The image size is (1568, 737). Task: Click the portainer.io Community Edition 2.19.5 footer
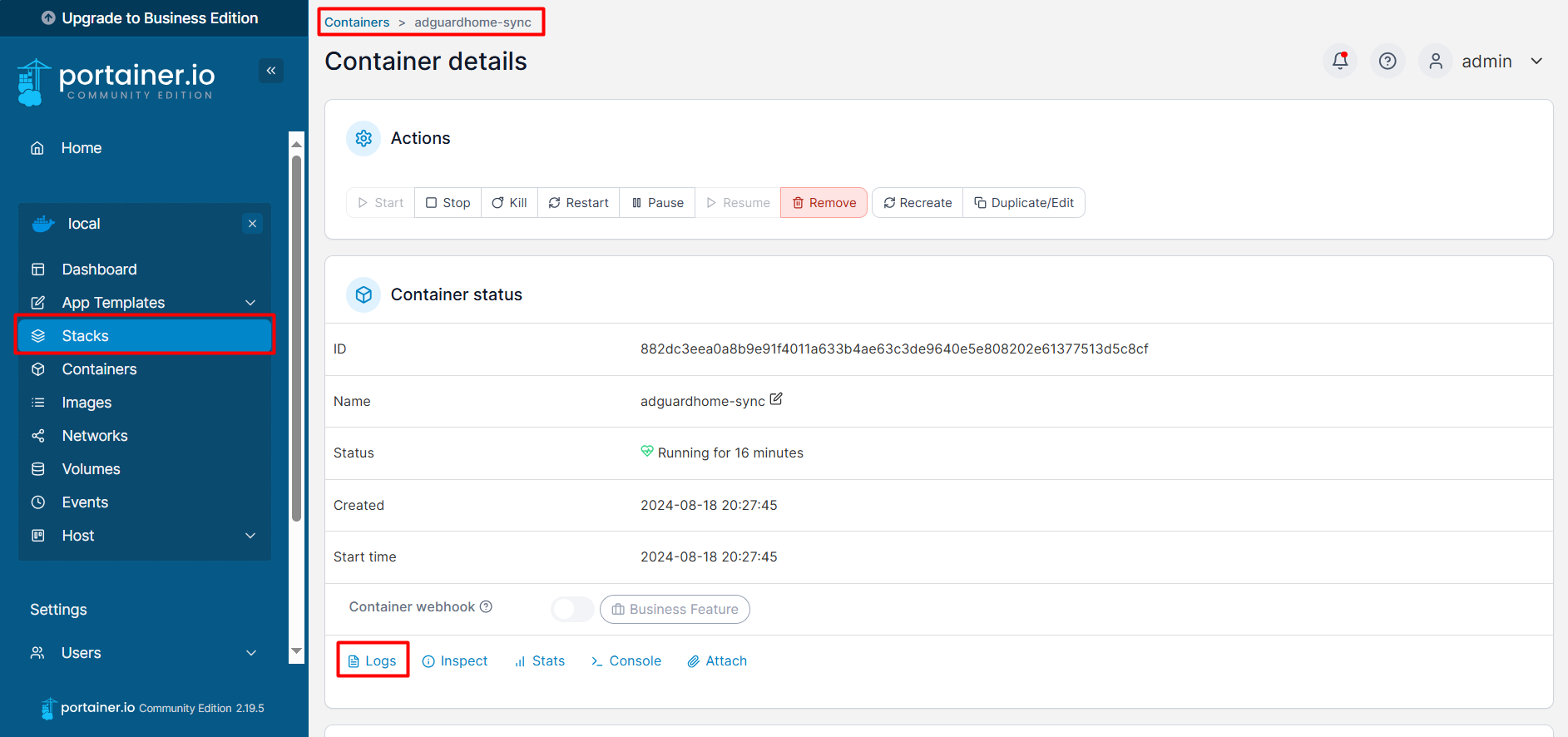(152, 708)
